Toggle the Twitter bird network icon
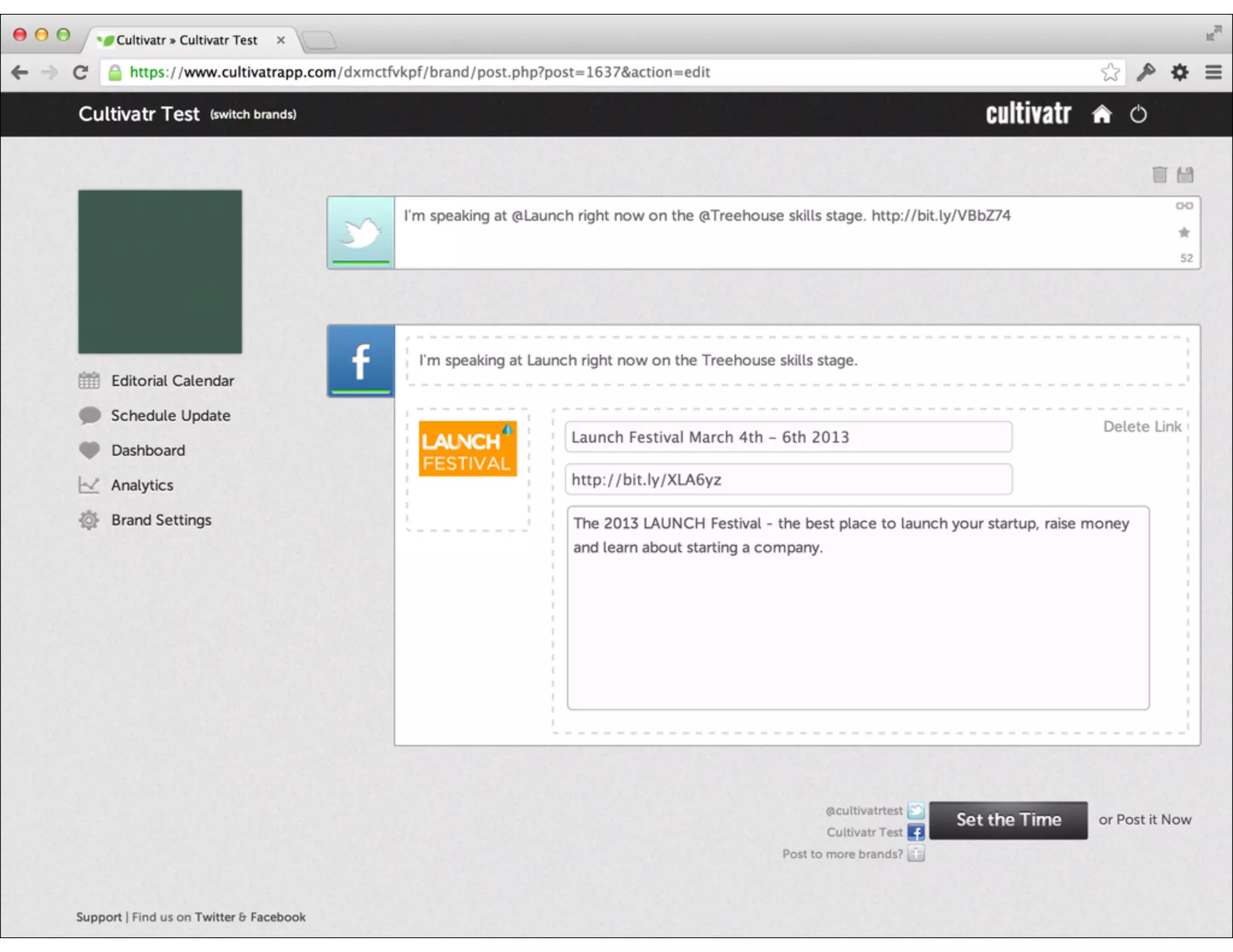Image resolution: width=1233 pixels, height=952 pixels. (x=361, y=232)
